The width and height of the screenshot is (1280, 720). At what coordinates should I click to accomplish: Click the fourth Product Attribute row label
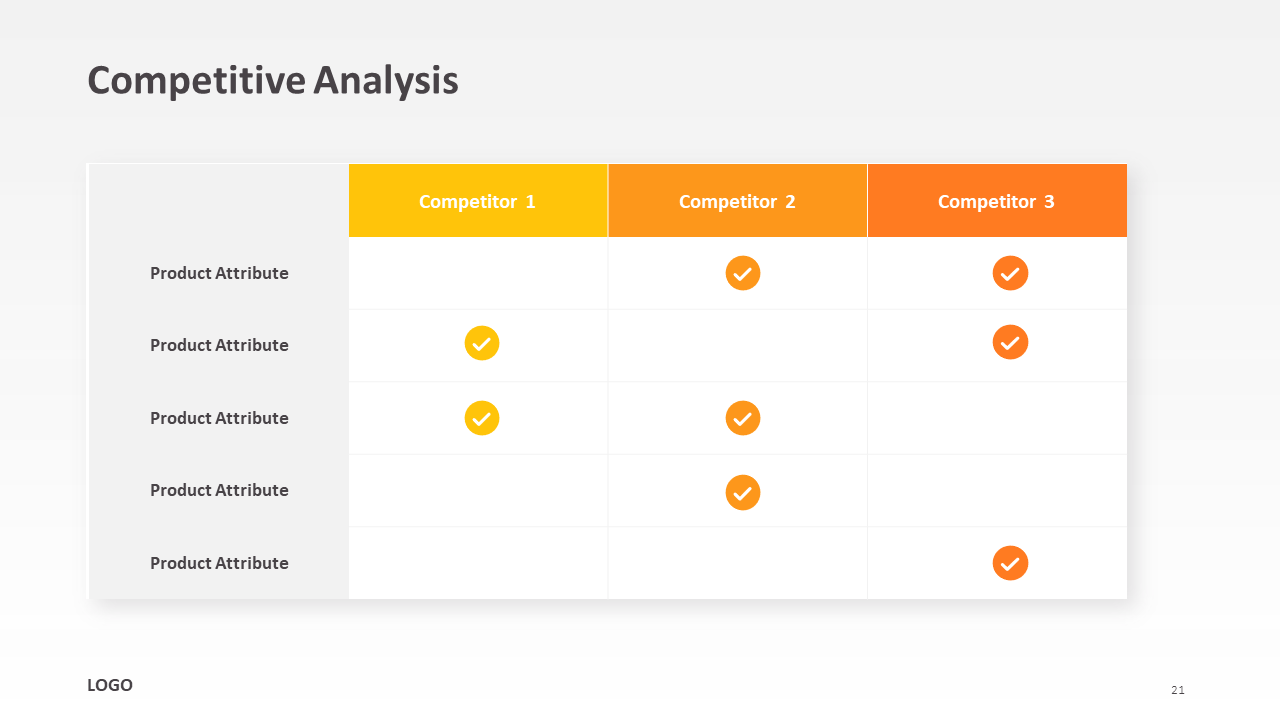click(219, 490)
